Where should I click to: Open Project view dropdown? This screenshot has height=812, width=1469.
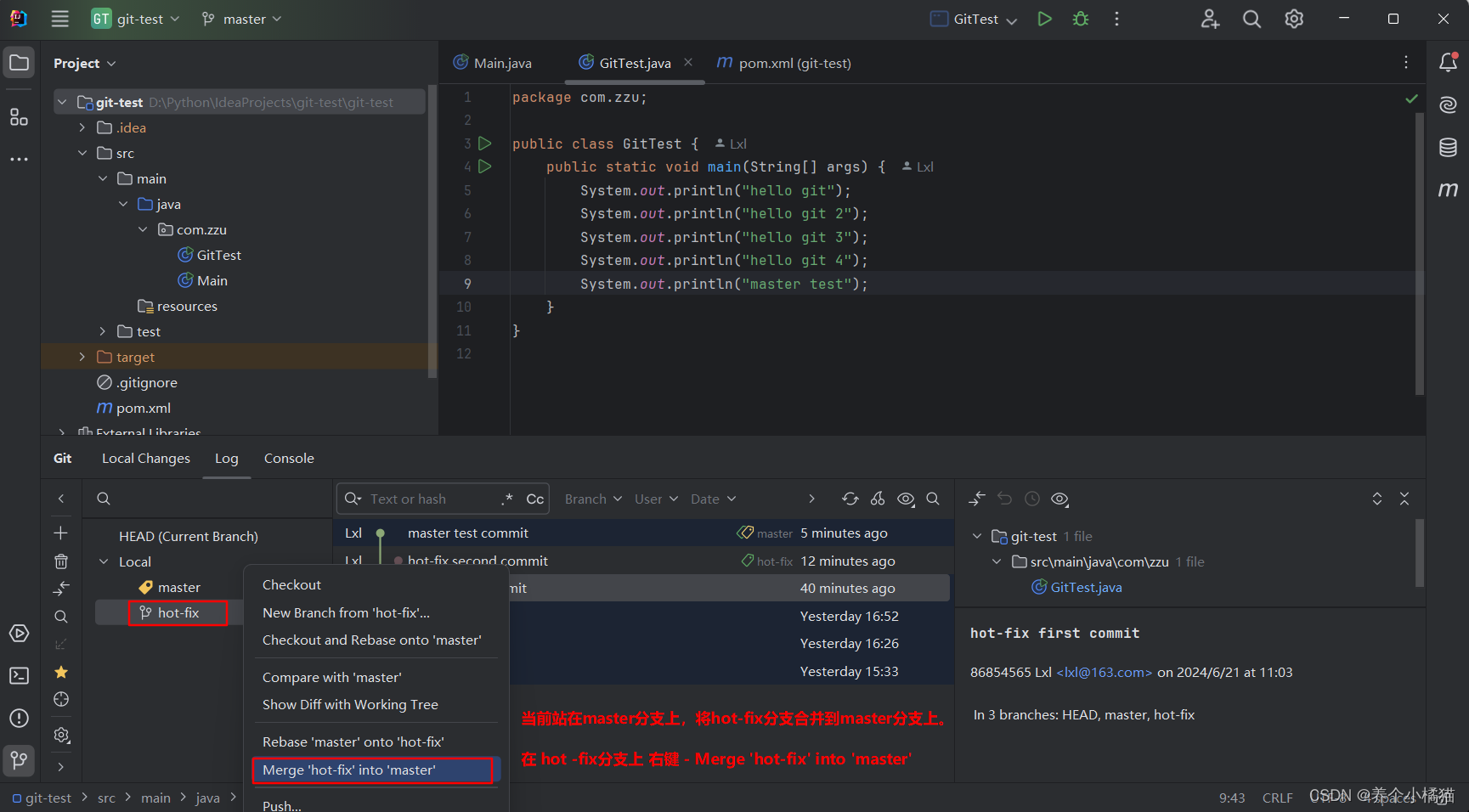(x=84, y=64)
